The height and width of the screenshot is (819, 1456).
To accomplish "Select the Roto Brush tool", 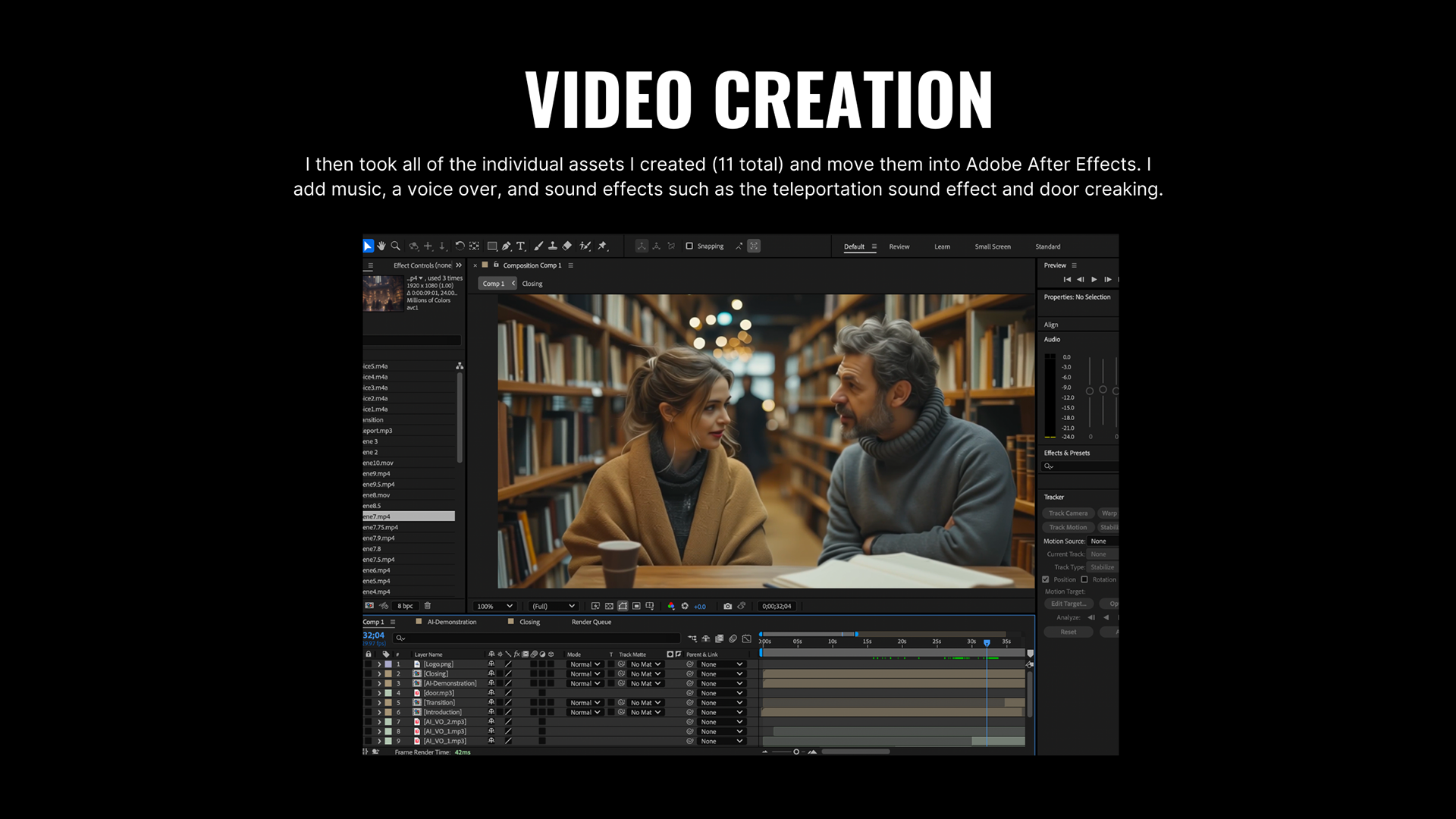I will click(585, 246).
